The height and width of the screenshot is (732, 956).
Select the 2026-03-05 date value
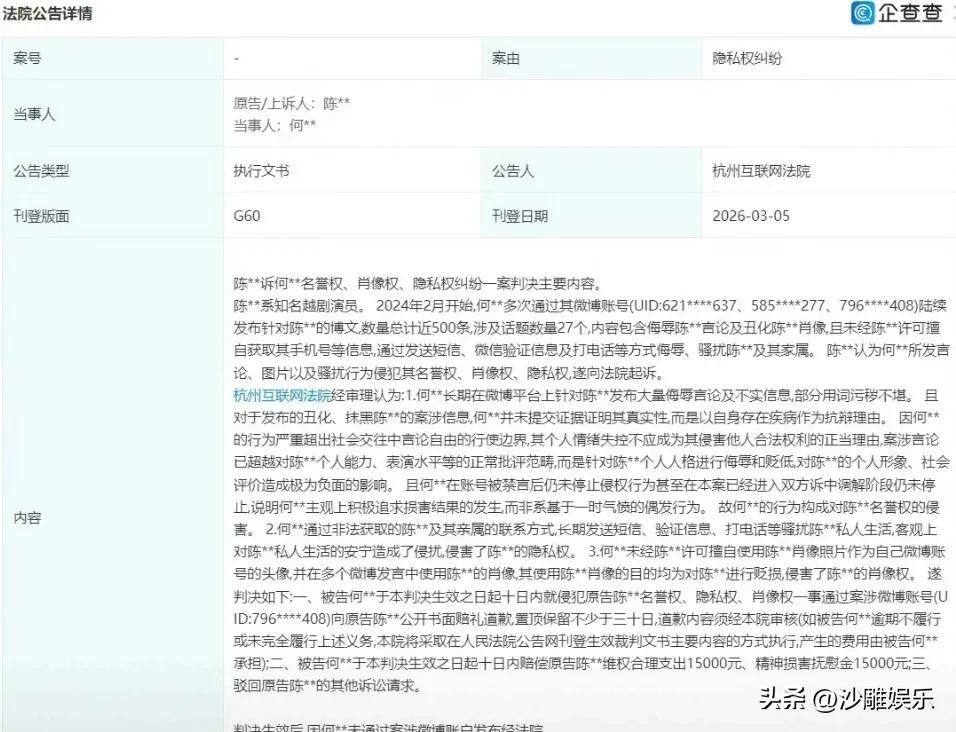[751, 216]
